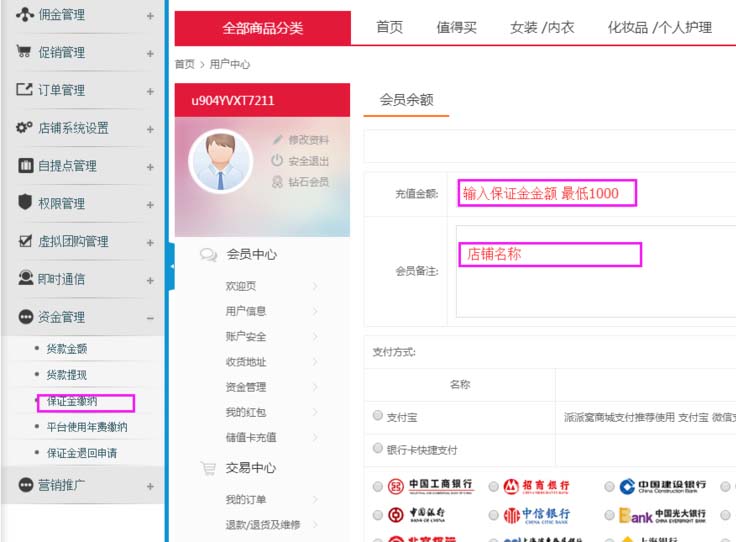736x542 pixels.
Task: Expand 虚拟团购管理 with its plus sign
Action: coord(150,243)
